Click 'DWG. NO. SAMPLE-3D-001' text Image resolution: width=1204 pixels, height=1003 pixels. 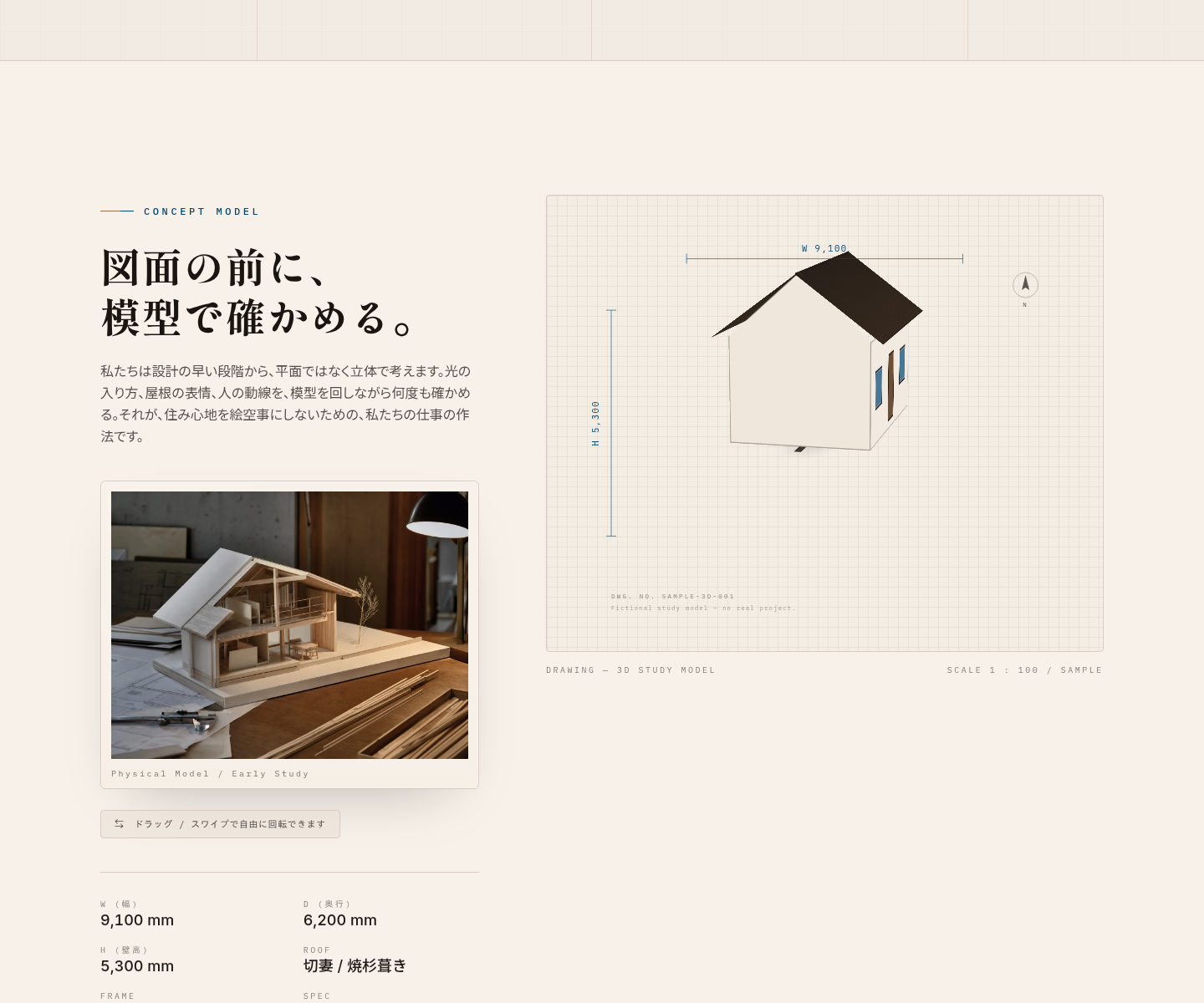(x=672, y=597)
